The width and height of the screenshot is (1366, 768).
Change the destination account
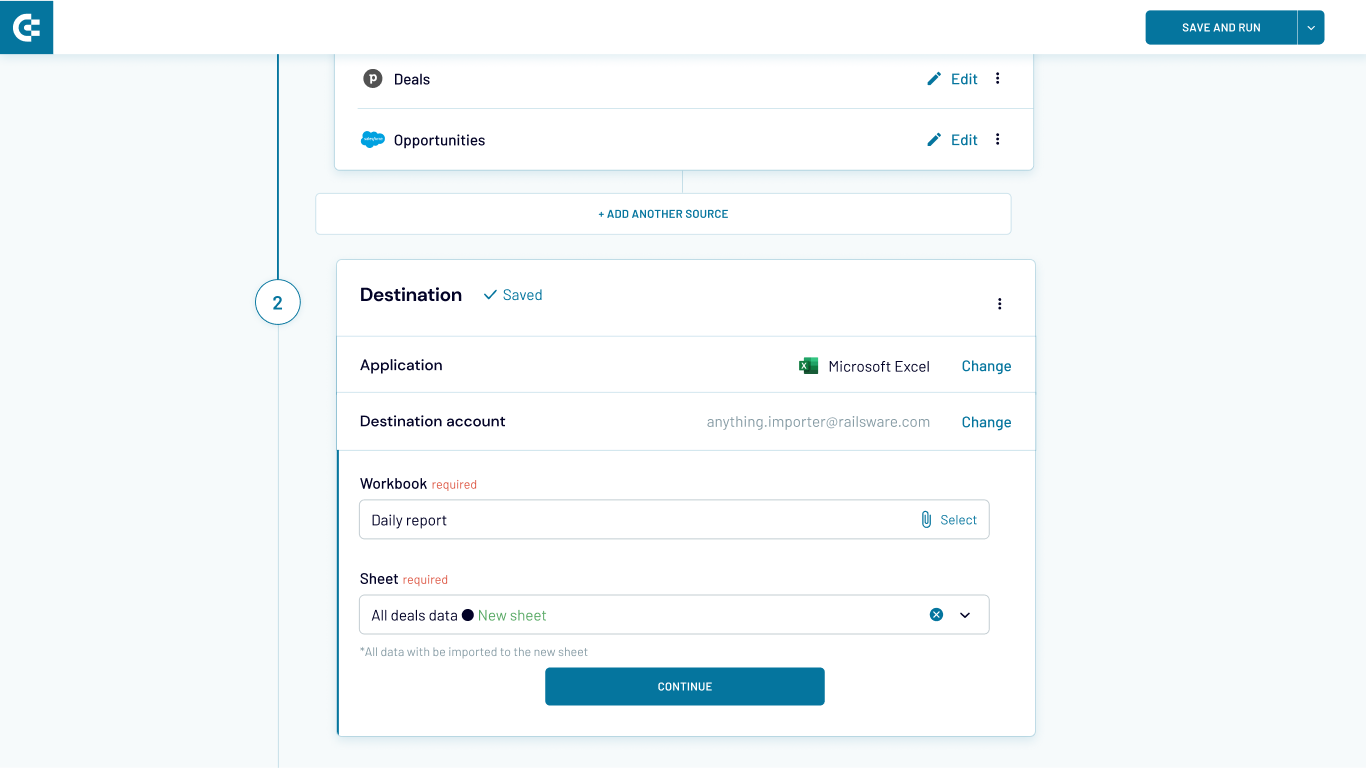pyautogui.click(x=986, y=422)
